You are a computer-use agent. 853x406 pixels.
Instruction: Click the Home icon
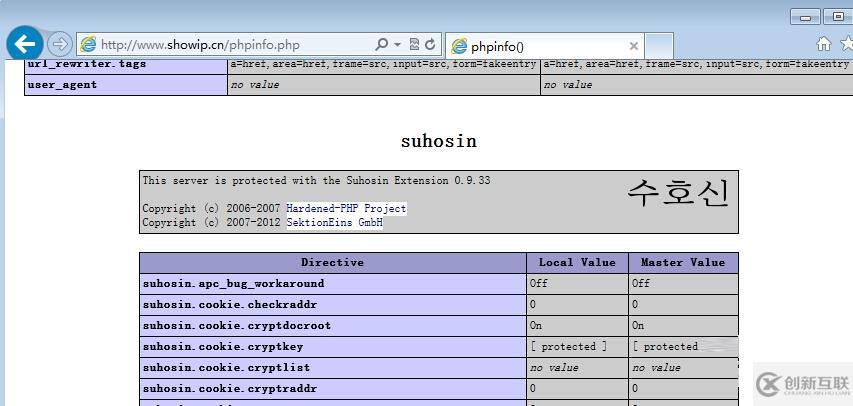[824, 44]
